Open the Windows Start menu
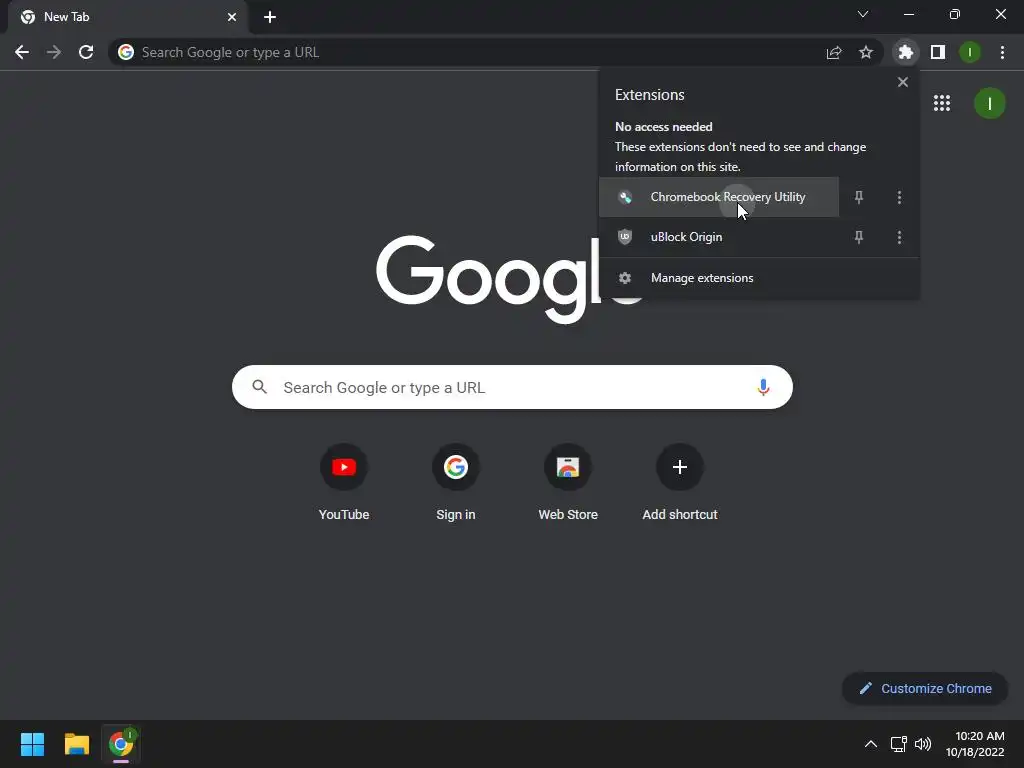Image resolution: width=1024 pixels, height=768 pixels. pos(32,744)
